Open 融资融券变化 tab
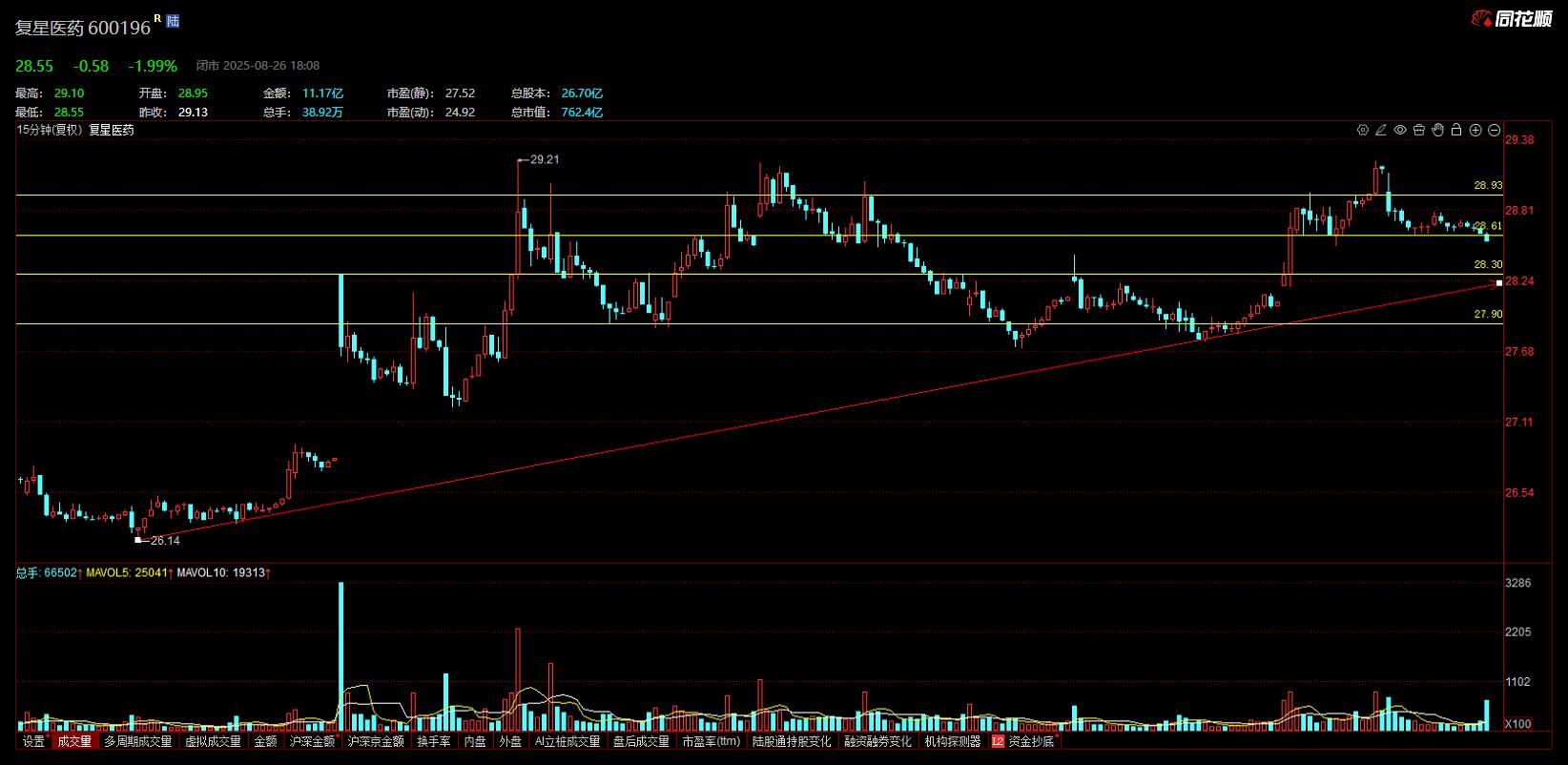Viewport: 1568px width, 765px height. [x=877, y=741]
